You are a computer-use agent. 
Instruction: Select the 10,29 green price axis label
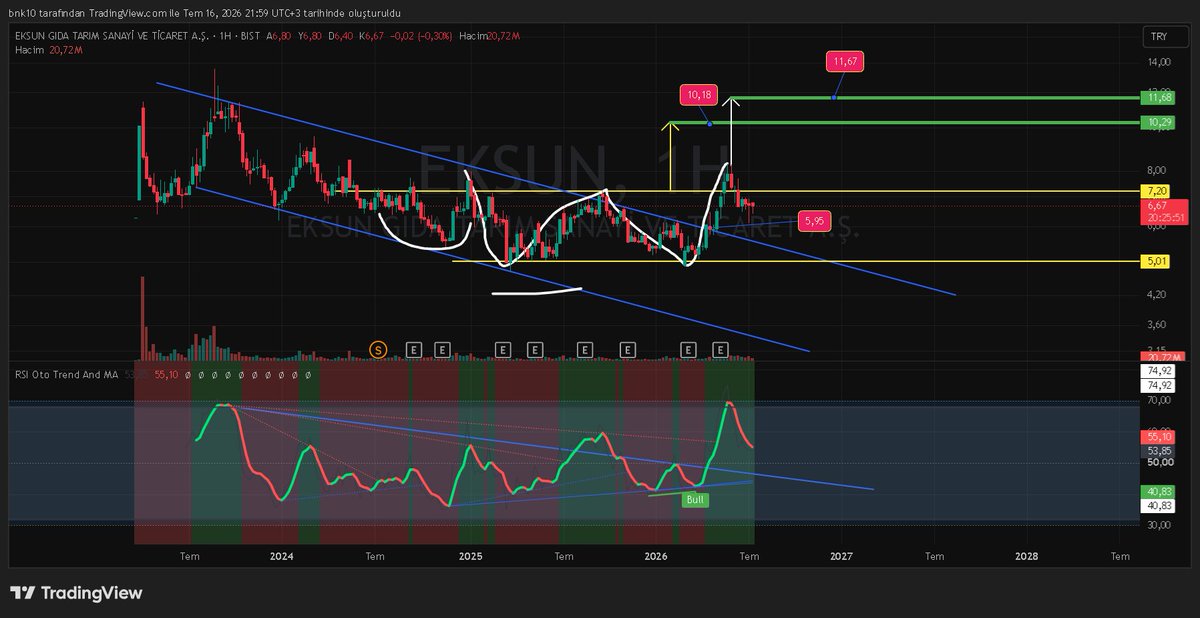1160,122
